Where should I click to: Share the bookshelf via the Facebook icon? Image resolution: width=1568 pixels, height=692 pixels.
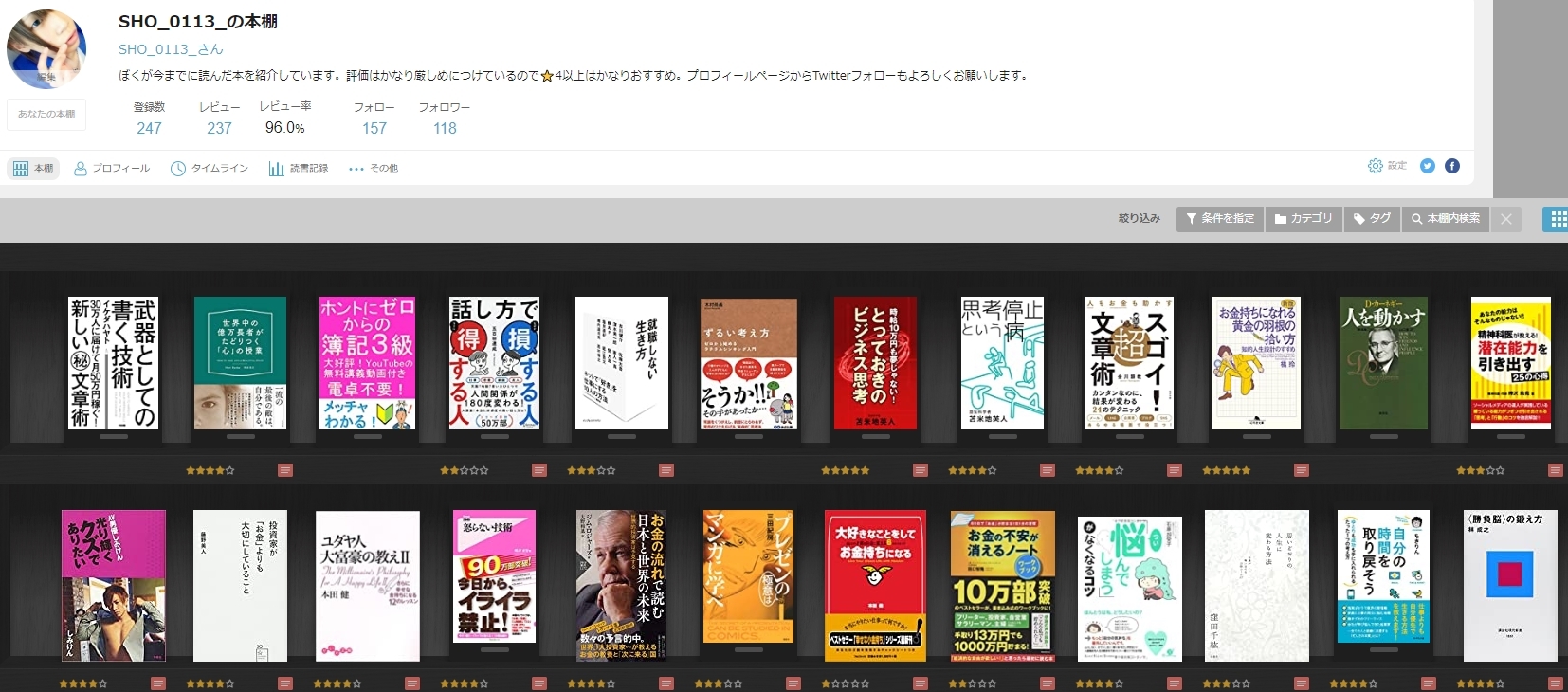(x=1452, y=166)
